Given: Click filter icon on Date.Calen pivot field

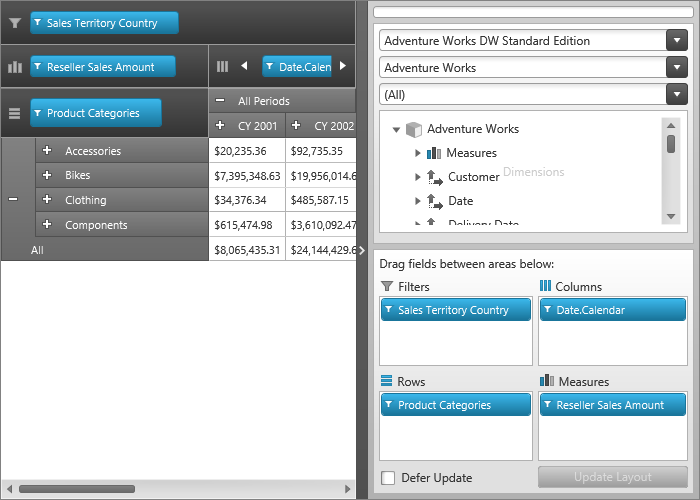Looking at the screenshot, I should coord(270,67).
